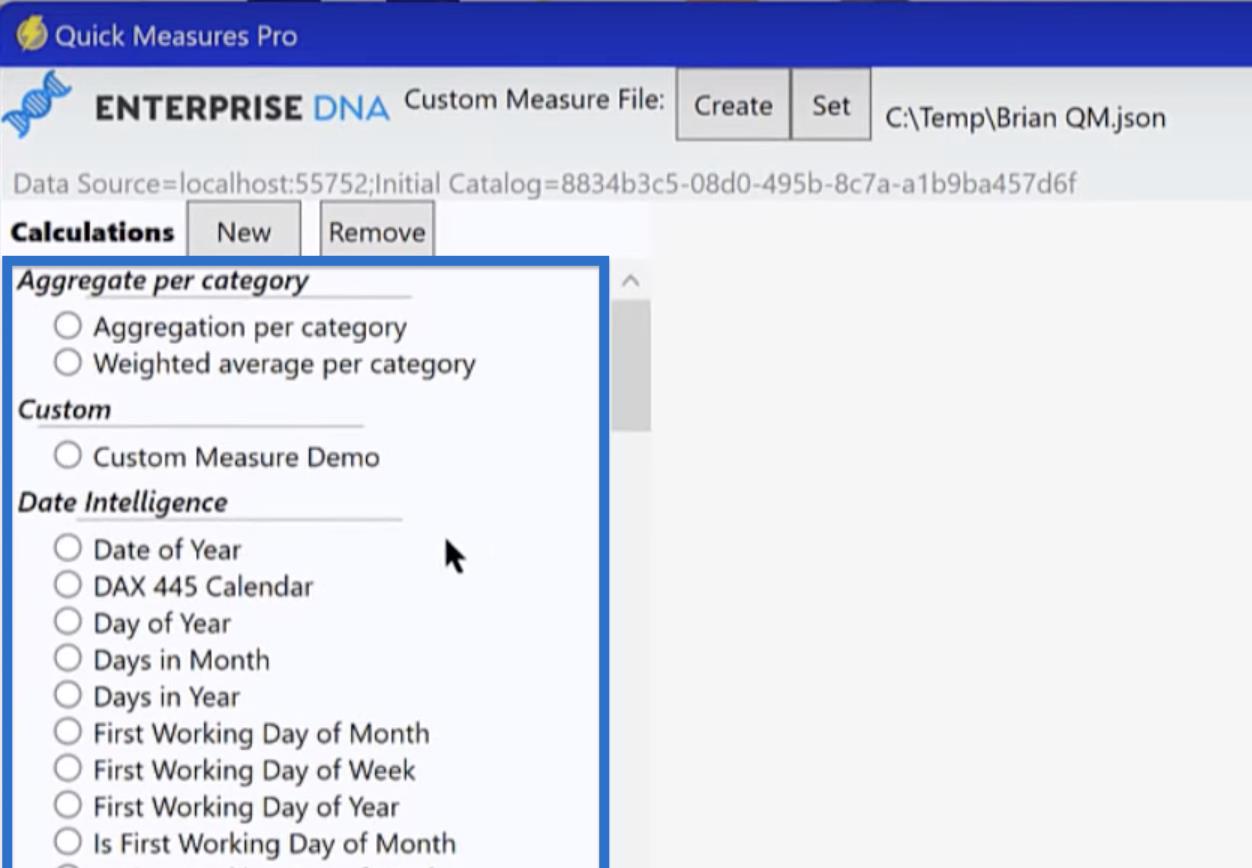Click the Enterprise DNA logo icon

coord(37,105)
